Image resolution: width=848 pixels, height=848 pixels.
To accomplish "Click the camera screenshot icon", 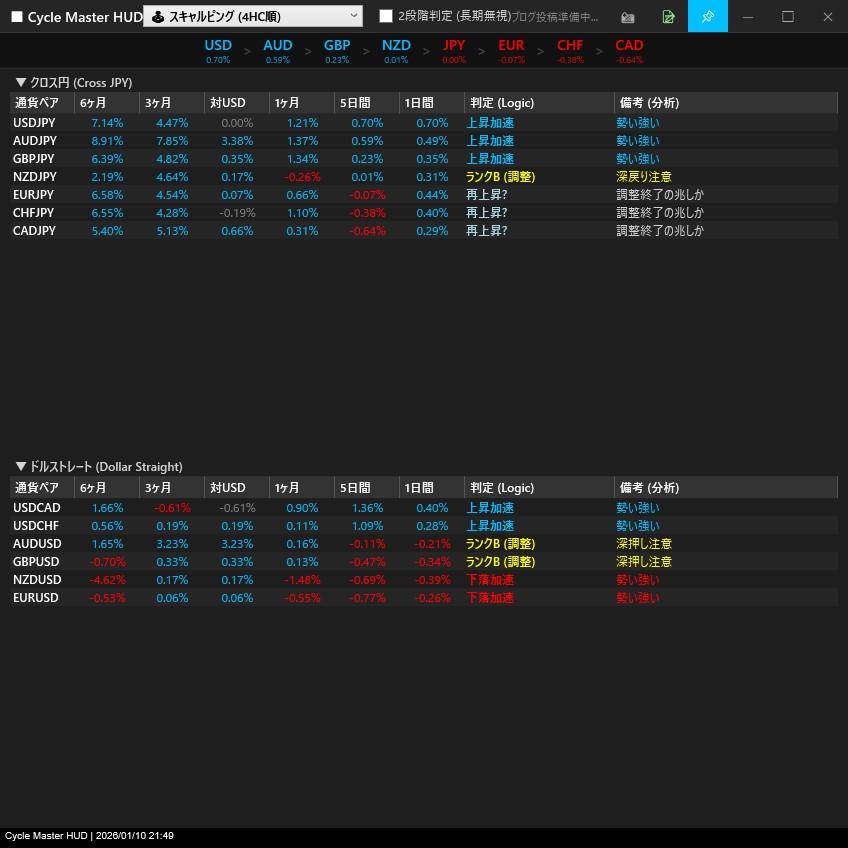I will [x=628, y=17].
